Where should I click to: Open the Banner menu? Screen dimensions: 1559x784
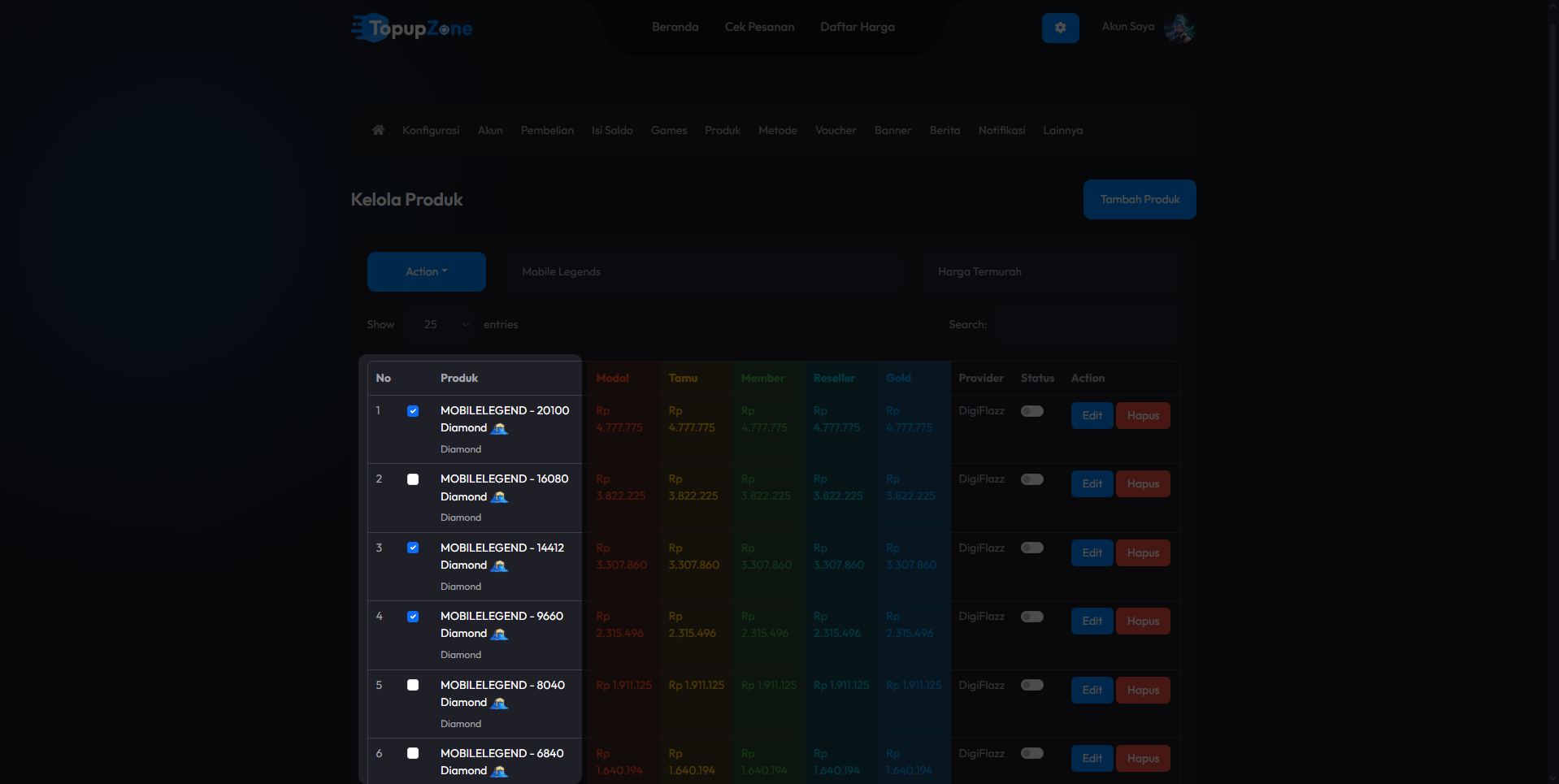892,130
